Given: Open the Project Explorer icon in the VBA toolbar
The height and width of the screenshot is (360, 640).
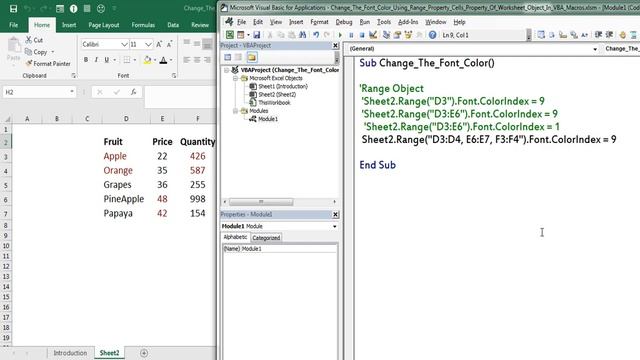Looking at the screenshot, I should click(386, 35).
